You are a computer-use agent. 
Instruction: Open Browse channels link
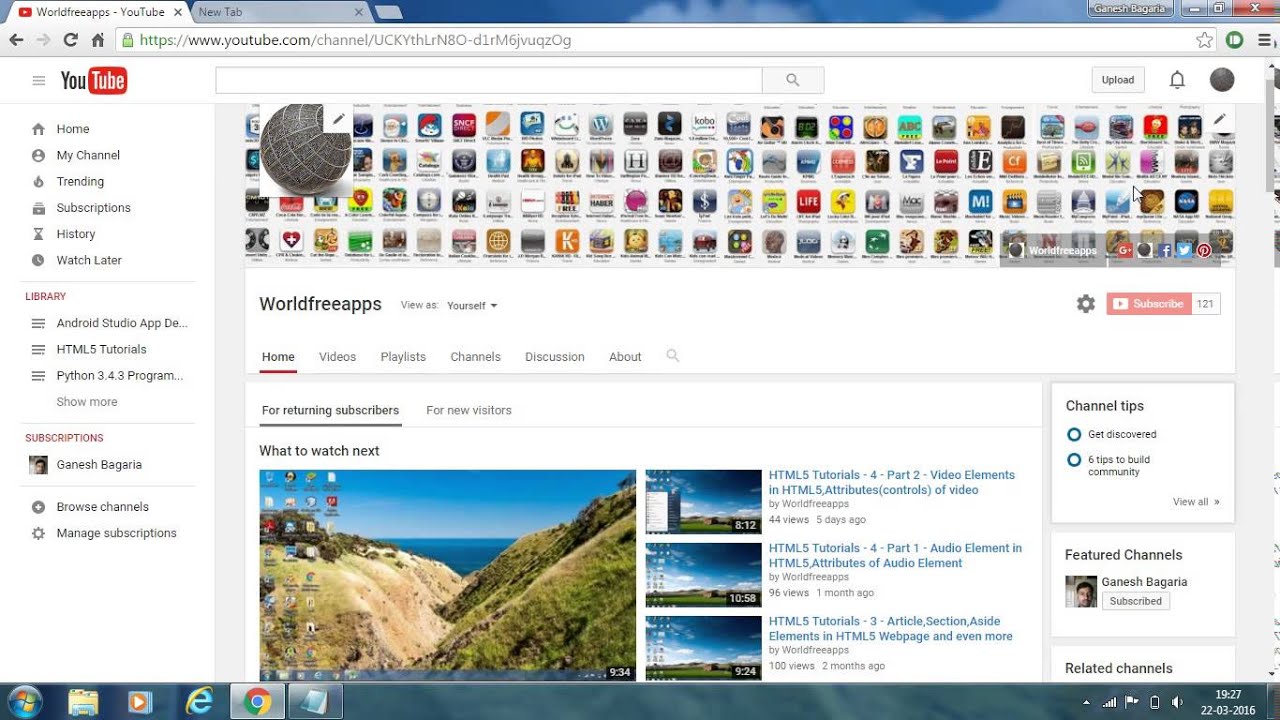[102, 507]
